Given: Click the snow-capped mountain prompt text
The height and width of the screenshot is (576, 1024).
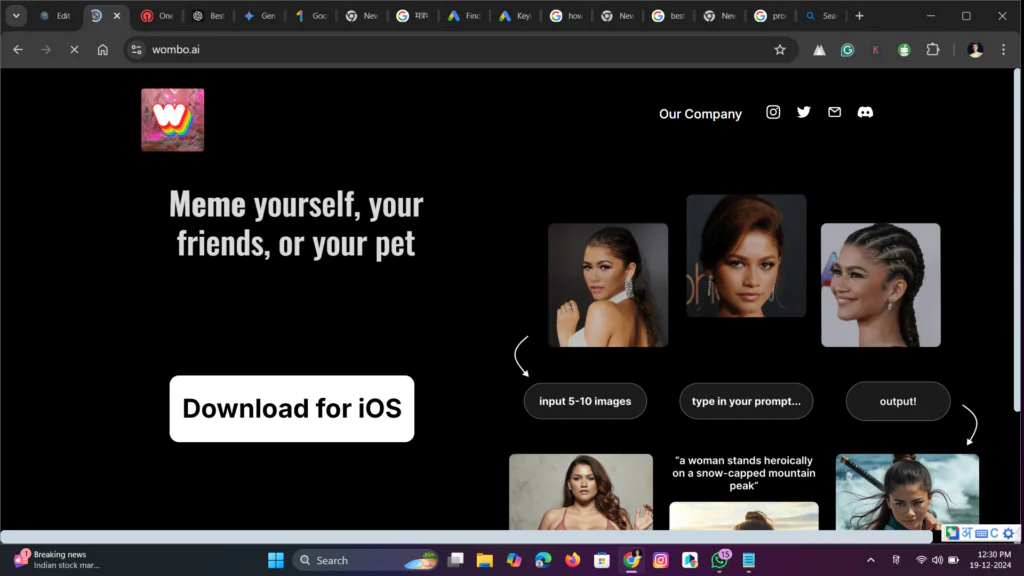Looking at the screenshot, I should [743, 473].
